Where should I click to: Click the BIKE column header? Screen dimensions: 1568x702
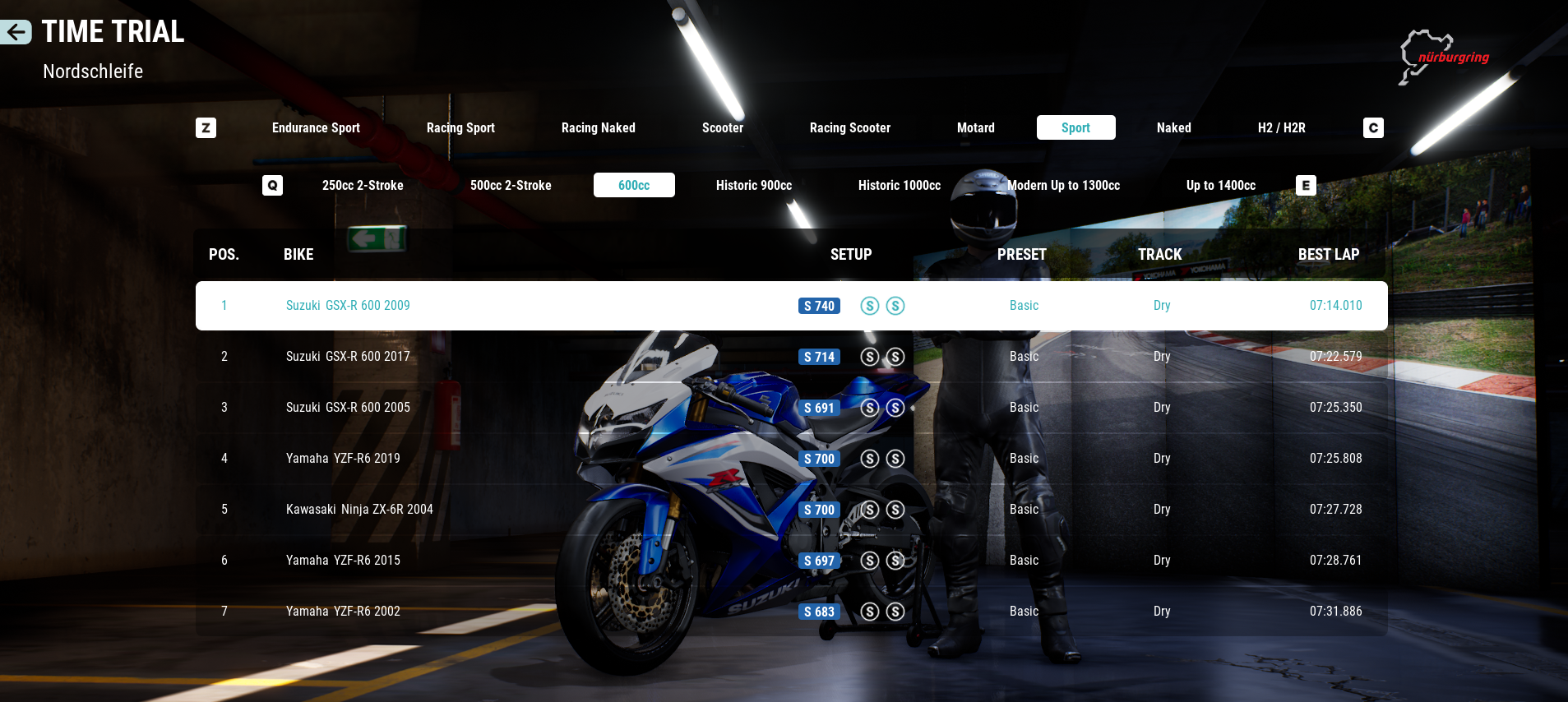pos(298,255)
